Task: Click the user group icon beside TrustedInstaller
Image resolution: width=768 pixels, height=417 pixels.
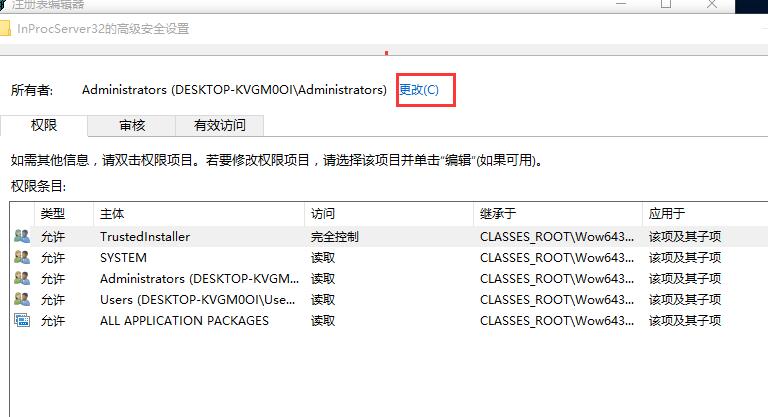Action: point(22,236)
